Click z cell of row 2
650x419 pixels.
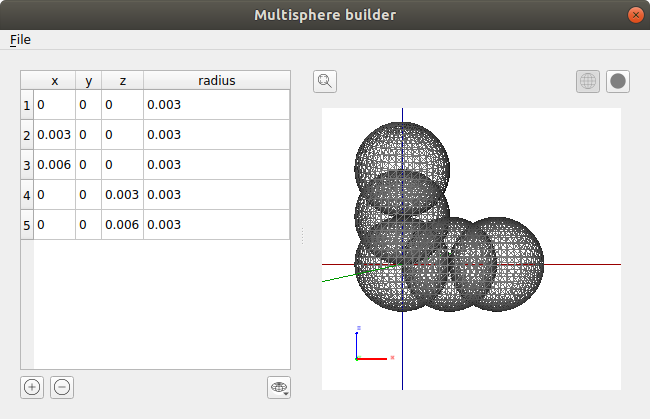(x=123, y=135)
